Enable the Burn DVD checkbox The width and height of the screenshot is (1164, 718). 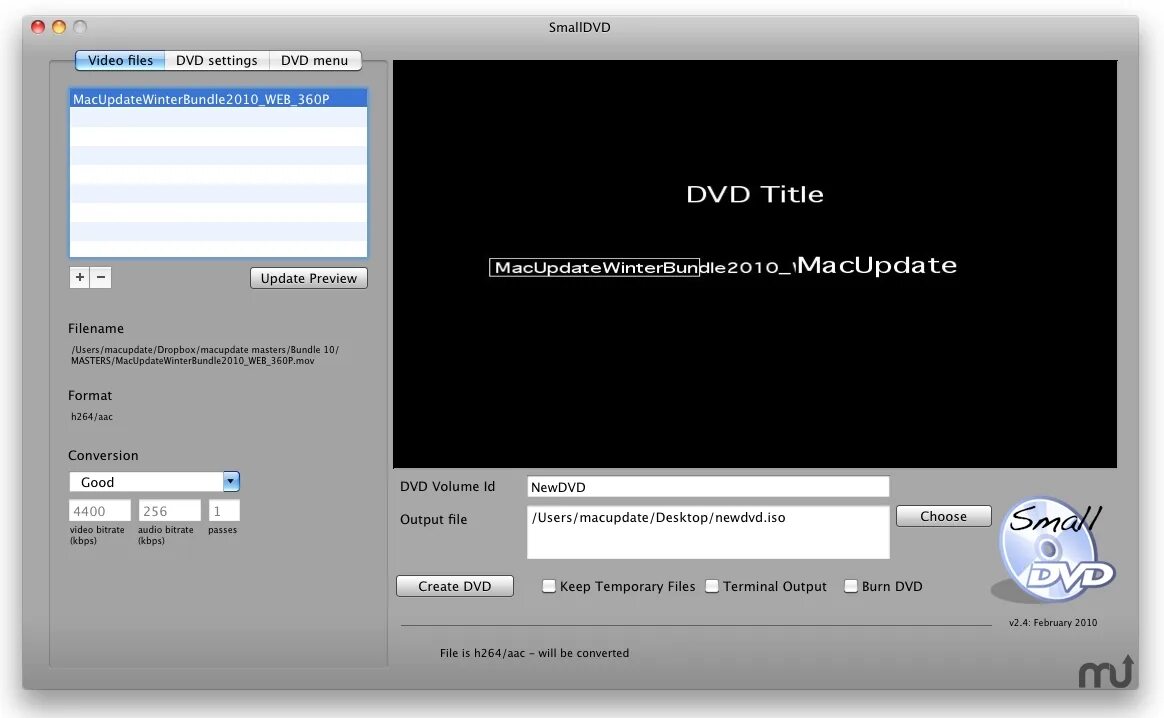point(851,586)
